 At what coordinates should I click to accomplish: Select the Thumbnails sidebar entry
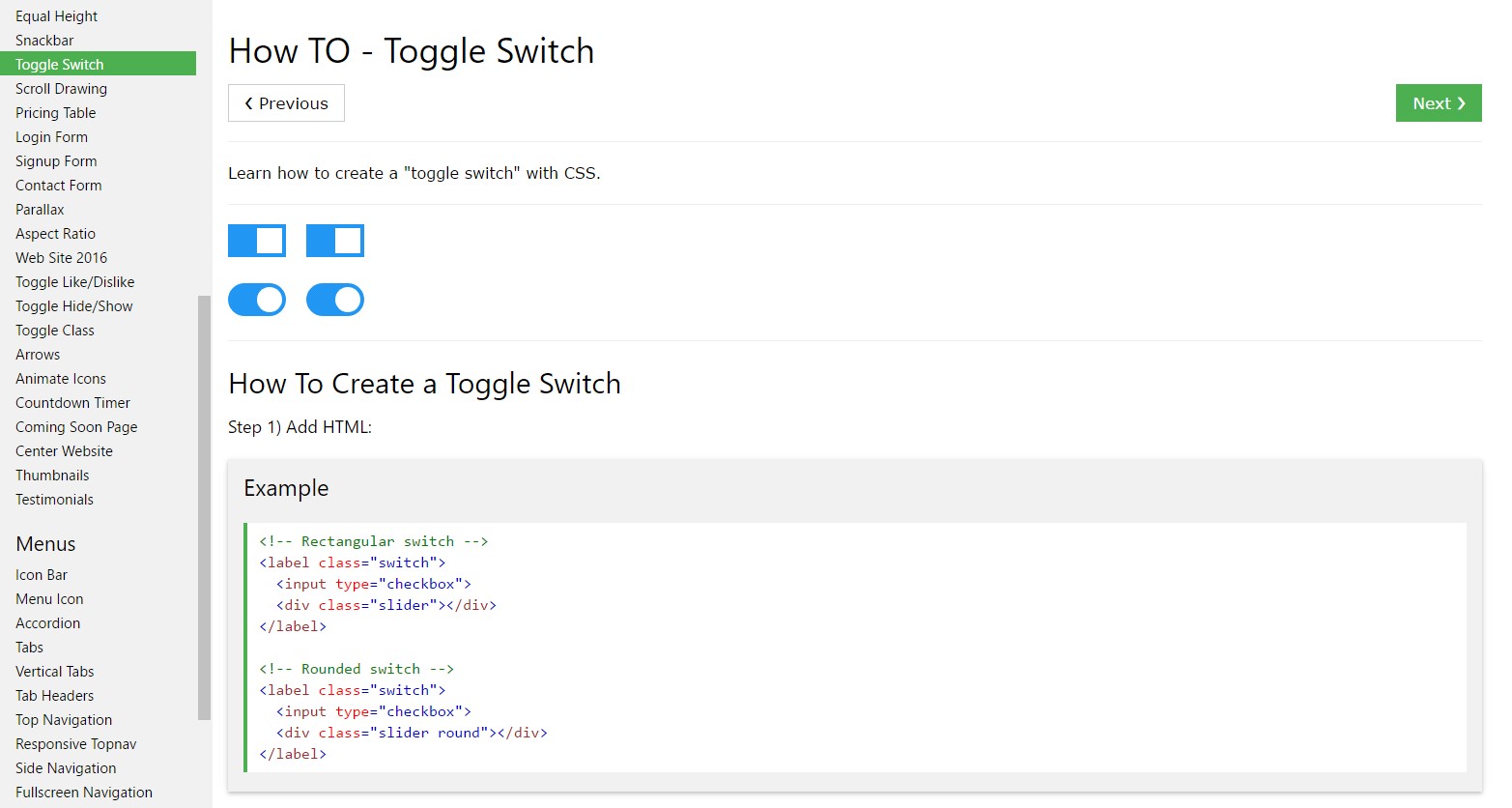52,475
